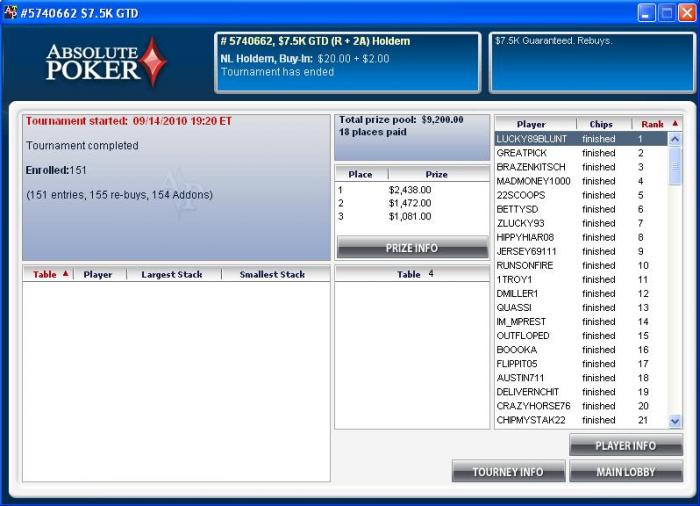Select player QUASSI
700x506 pixels.
coord(581,308)
